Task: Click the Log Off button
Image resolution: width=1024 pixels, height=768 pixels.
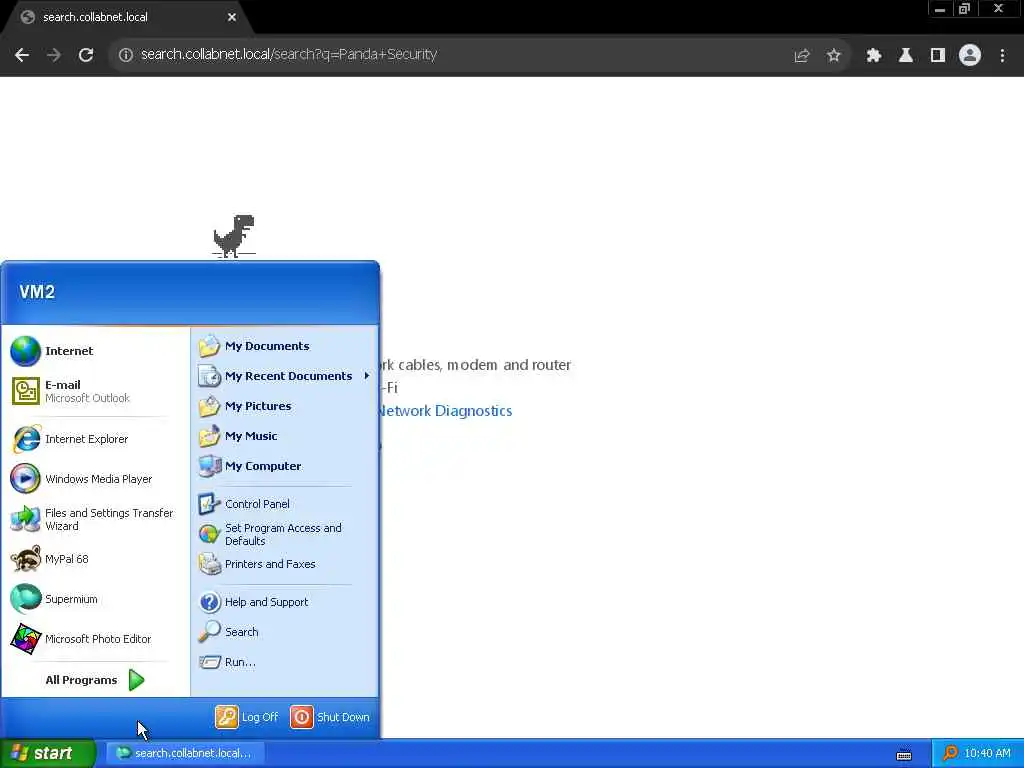Action: pyautogui.click(x=247, y=717)
